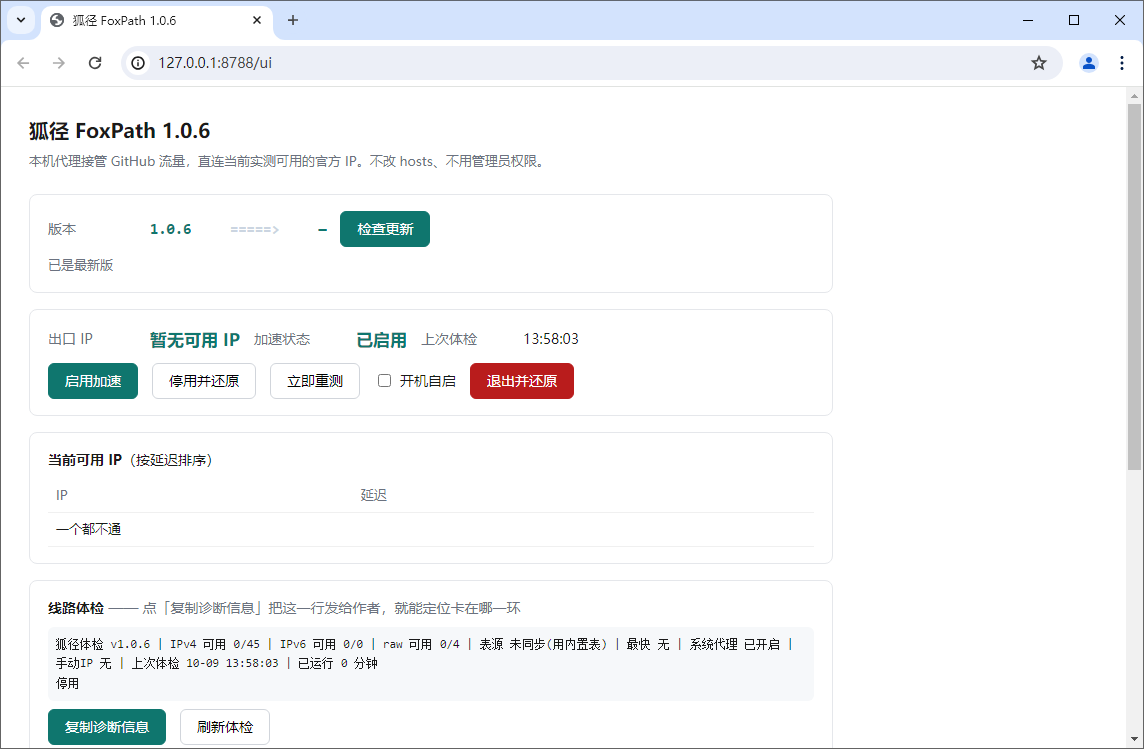Toggle the 开机自启 checkbox
1144x749 pixels.
[384, 381]
